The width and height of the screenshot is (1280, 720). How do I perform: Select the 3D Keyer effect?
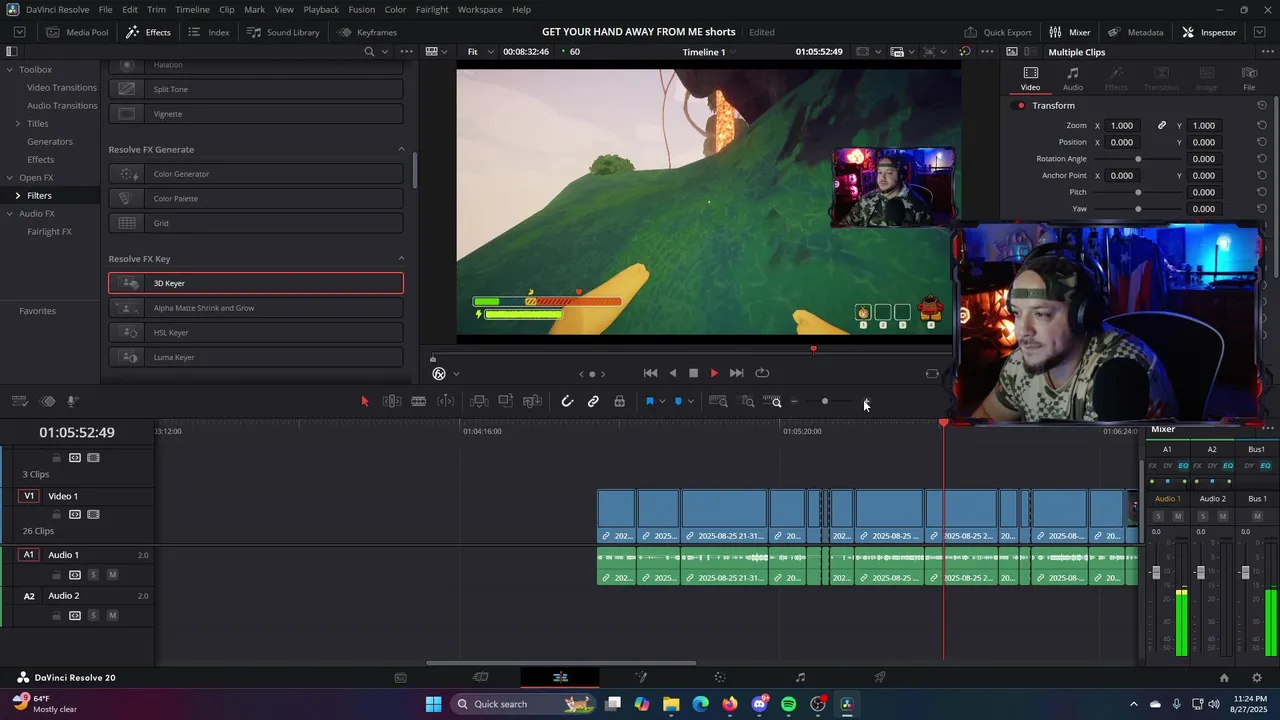click(256, 283)
